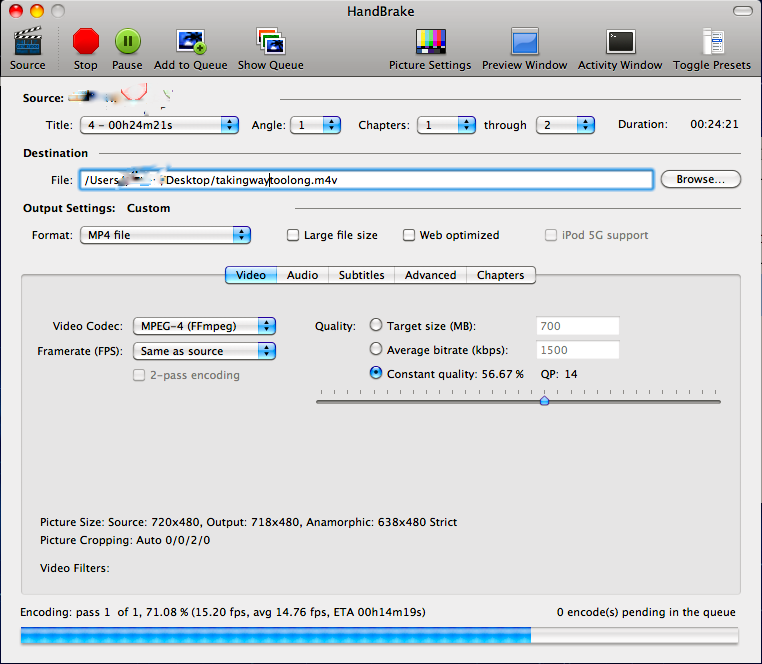
Task: Open the Video Codec dropdown
Action: [x=204, y=326]
